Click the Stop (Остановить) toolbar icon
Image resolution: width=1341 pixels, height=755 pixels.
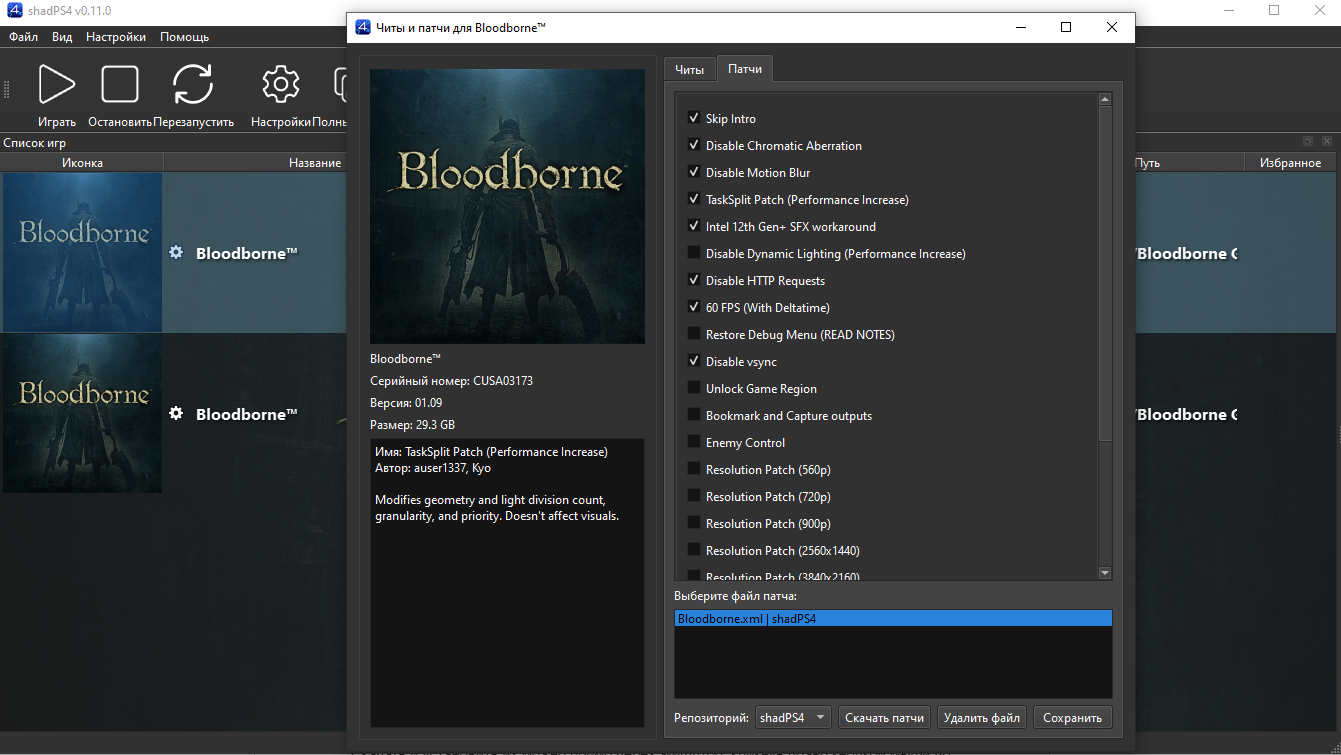pyautogui.click(x=120, y=84)
